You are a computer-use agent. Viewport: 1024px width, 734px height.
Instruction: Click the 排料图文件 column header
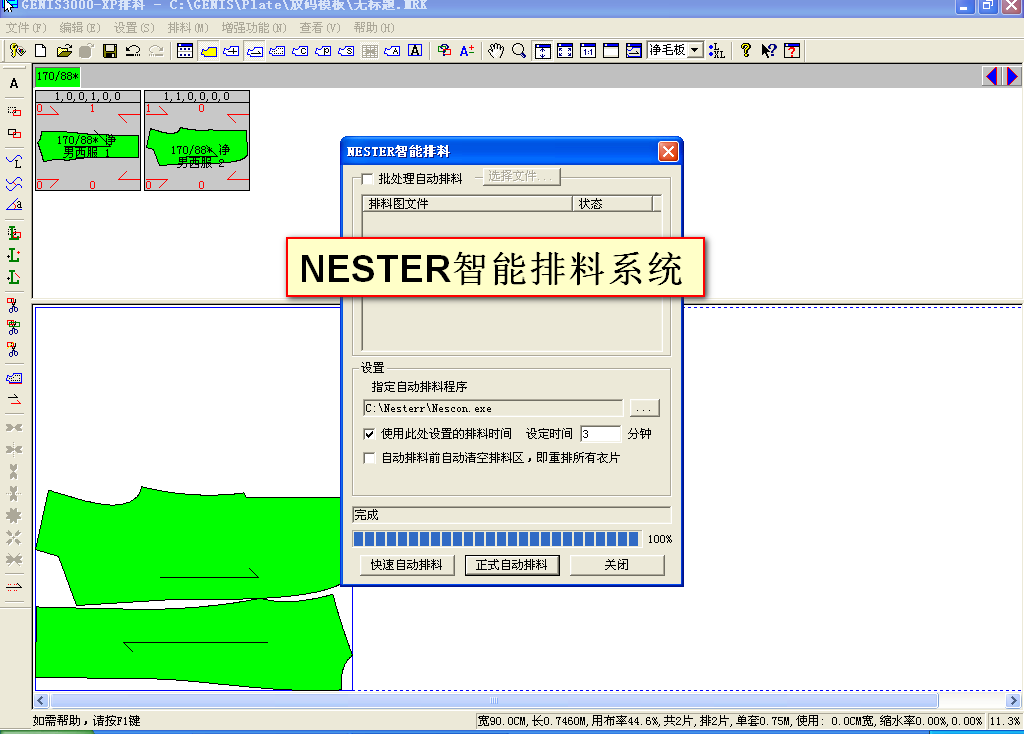[467, 204]
